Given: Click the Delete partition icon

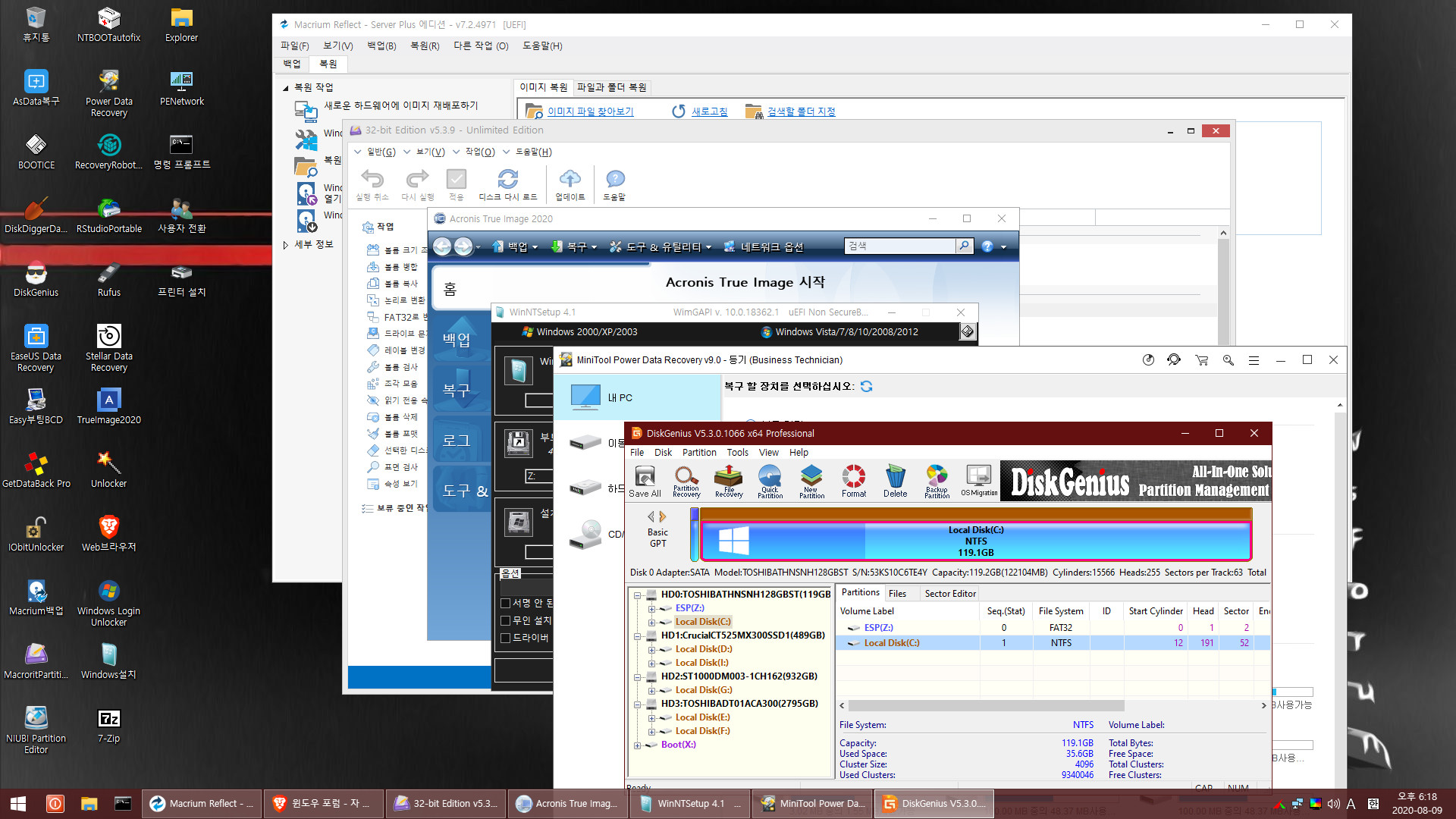Looking at the screenshot, I should pos(895,482).
